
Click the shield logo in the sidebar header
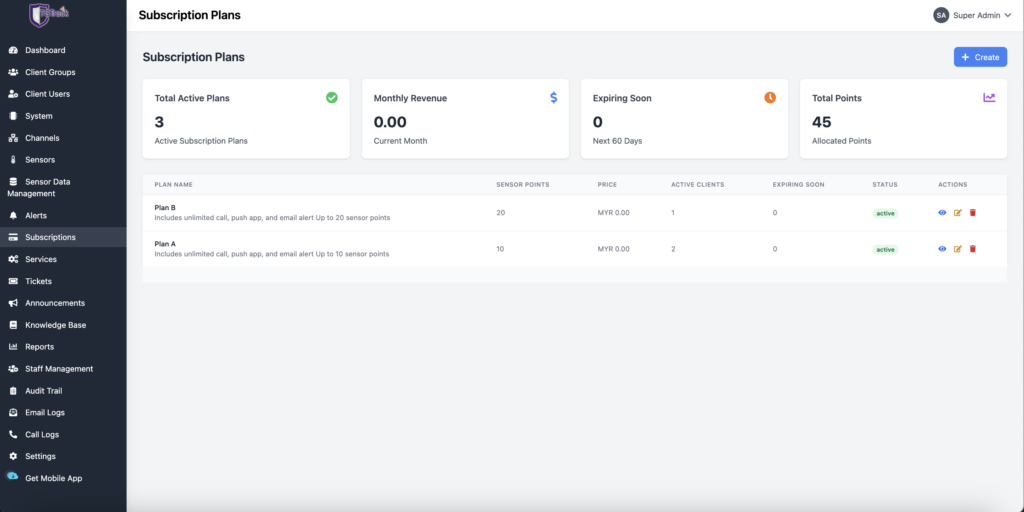tap(39, 15)
